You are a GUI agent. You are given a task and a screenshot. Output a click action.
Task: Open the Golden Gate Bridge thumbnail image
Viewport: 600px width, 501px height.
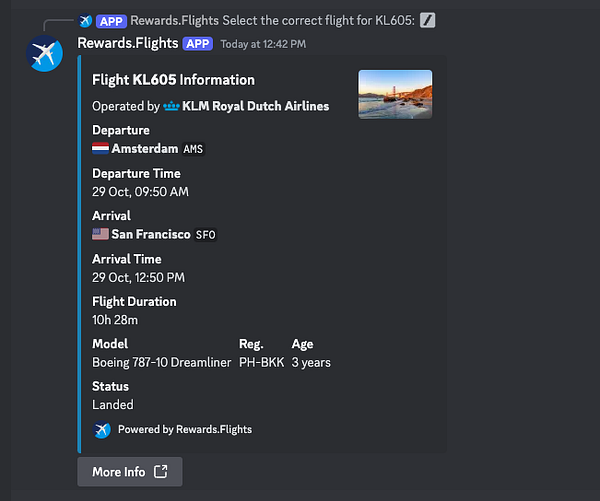coord(395,94)
